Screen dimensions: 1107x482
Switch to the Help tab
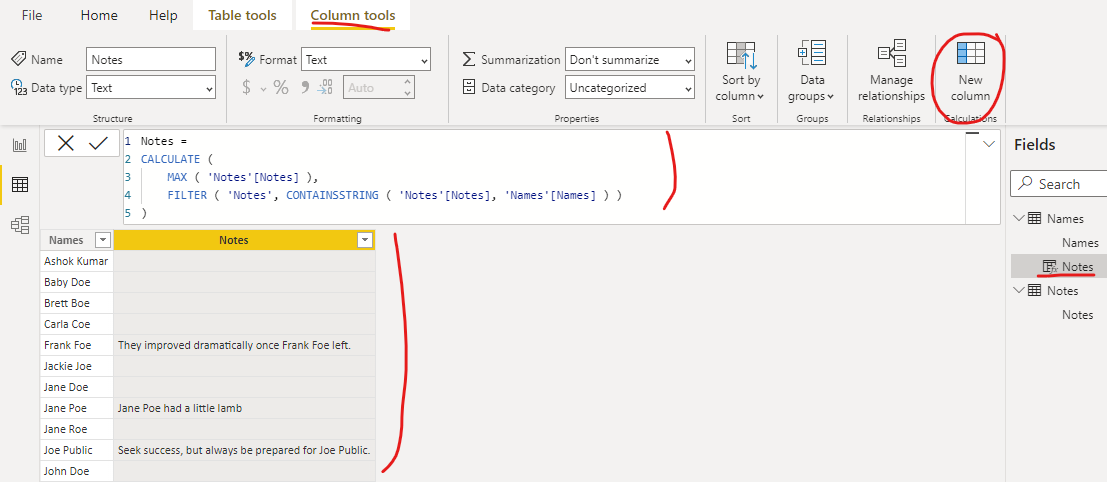(x=163, y=15)
